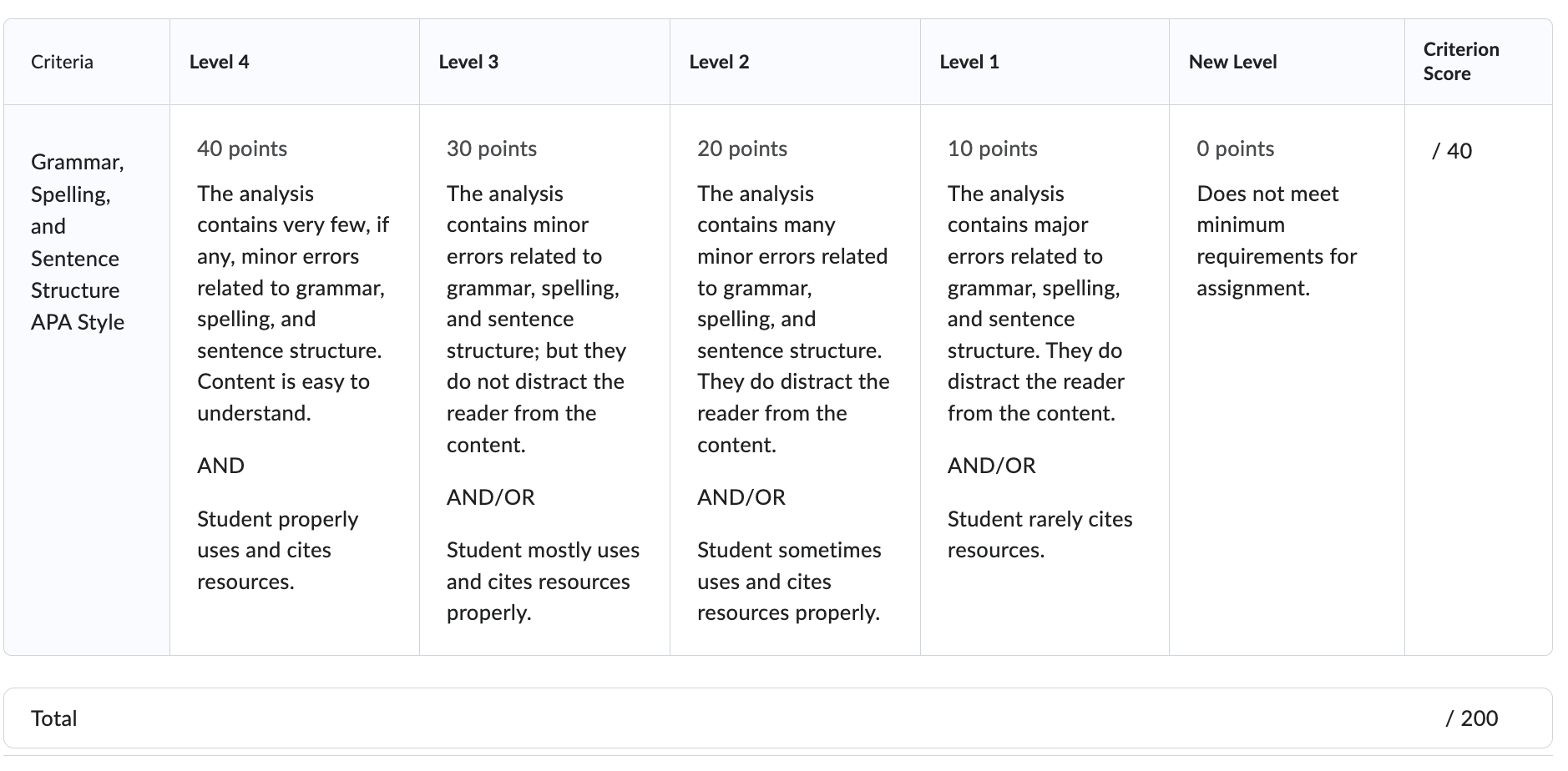Click the Level 4 column header
The height and width of the screenshot is (771, 1568).
pos(219,62)
